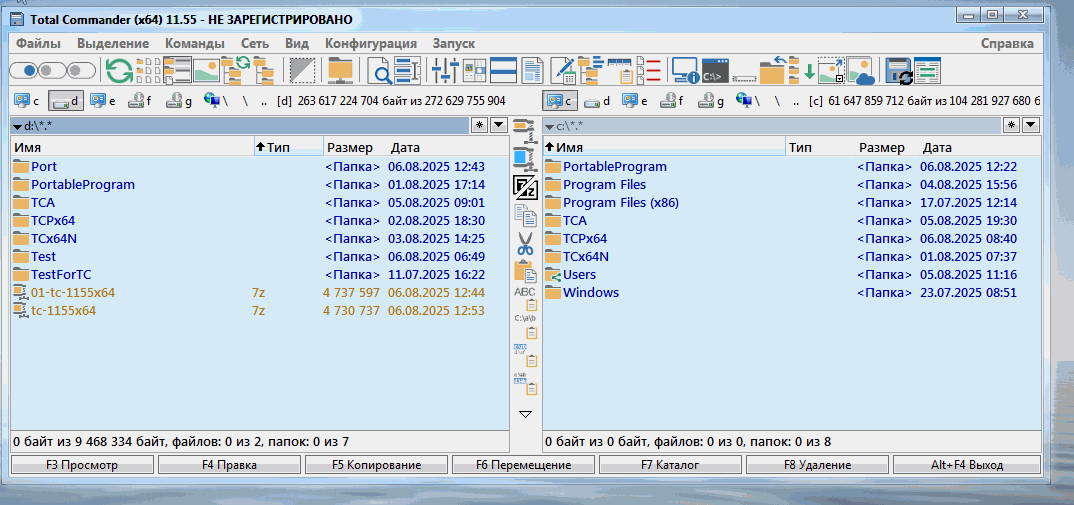1074x505 pixels.
Task: Open right panel directory history arrow
Action: click(x=1031, y=125)
